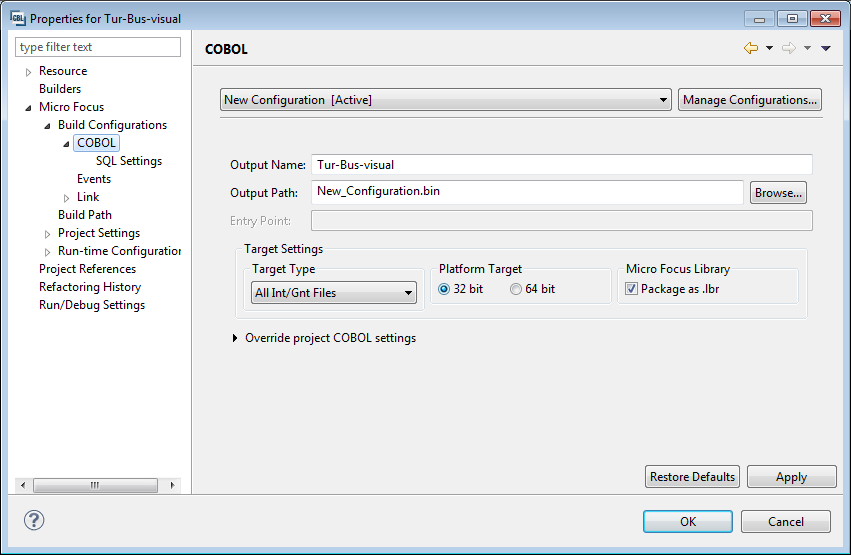Viewport: 851px width, 555px height.
Task: Click the back navigation arrow icon
Action: [750, 48]
